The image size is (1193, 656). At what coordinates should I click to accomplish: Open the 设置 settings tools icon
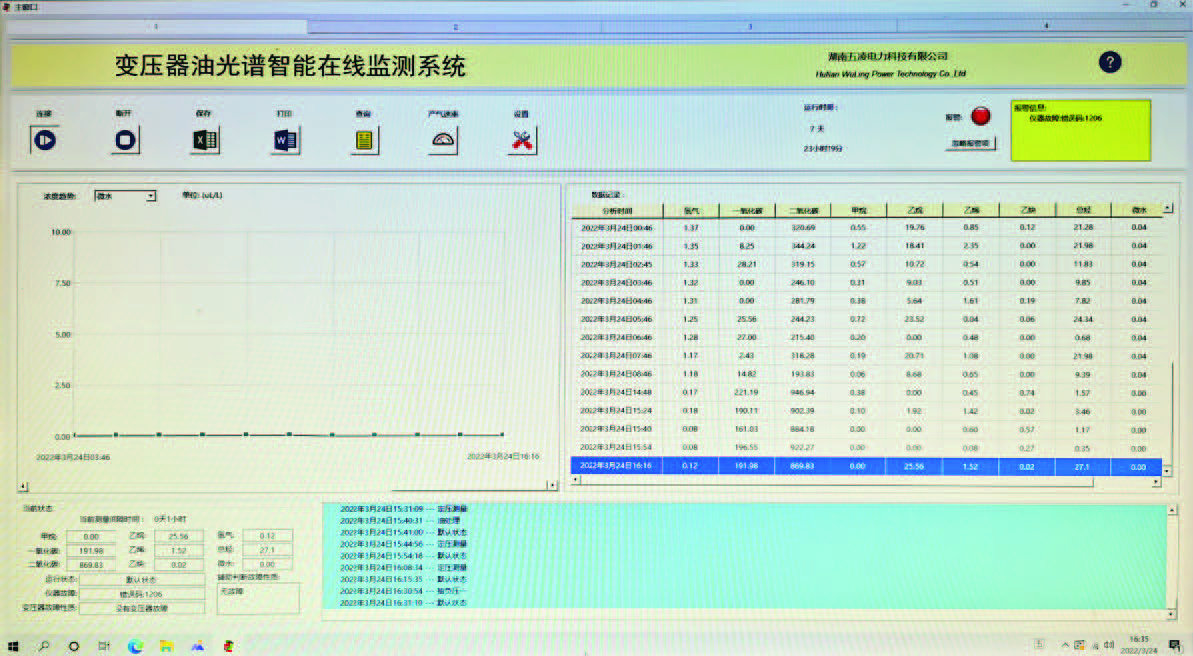pyautogui.click(x=522, y=140)
